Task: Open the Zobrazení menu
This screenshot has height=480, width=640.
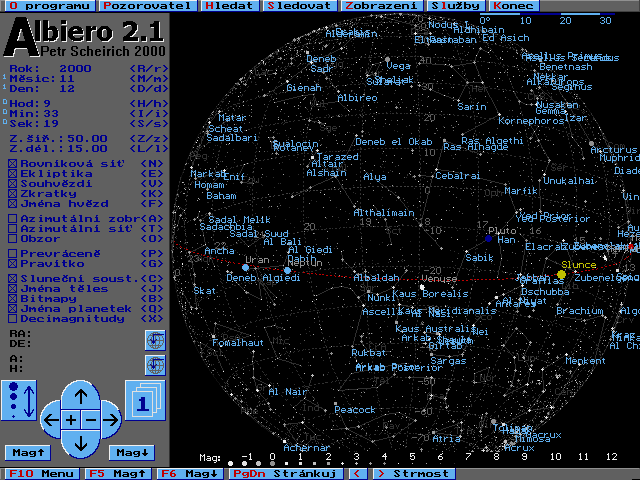Action: point(382,6)
